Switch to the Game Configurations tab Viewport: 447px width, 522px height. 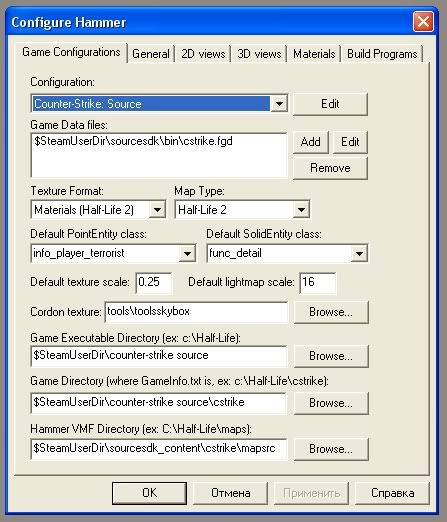click(x=71, y=52)
